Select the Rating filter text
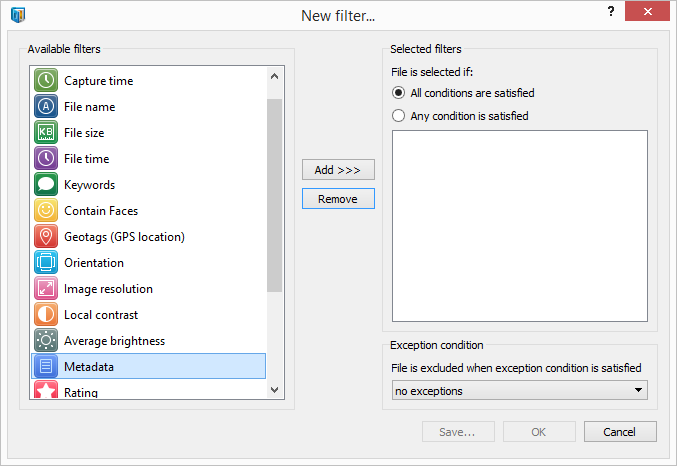 click(x=81, y=392)
